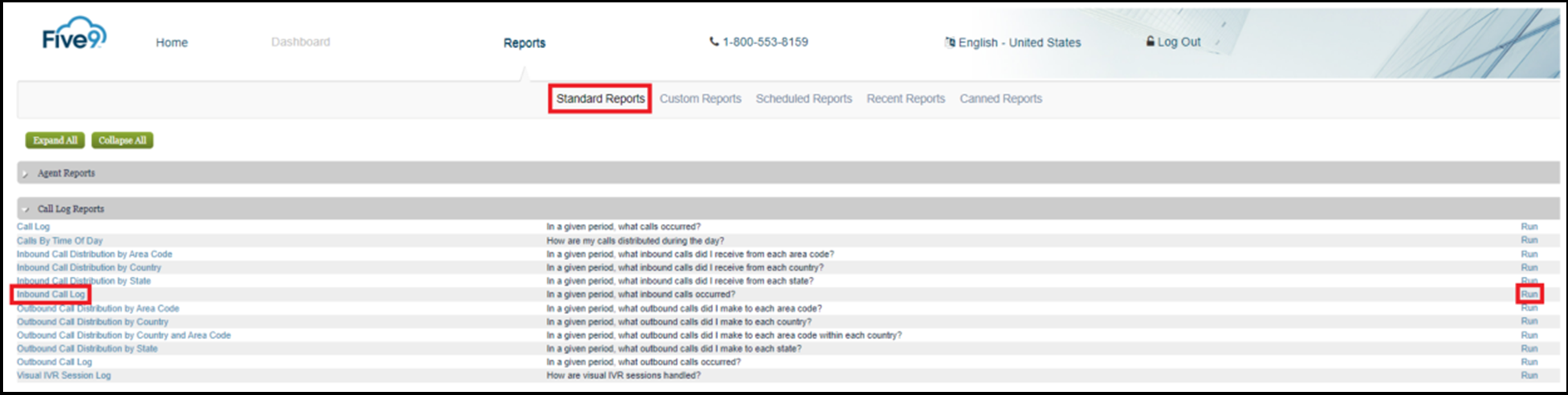
Task: Click Log Out
Action: point(1173,42)
